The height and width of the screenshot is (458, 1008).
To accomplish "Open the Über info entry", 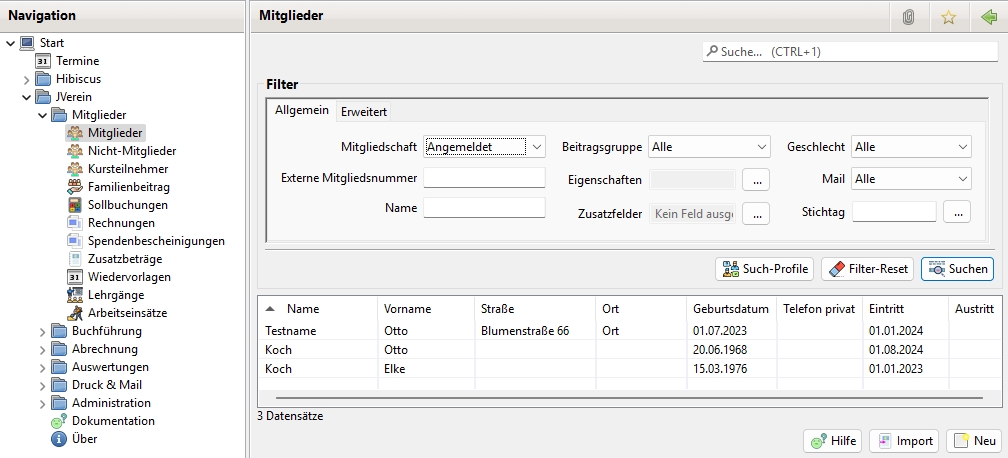I will pos(85,439).
